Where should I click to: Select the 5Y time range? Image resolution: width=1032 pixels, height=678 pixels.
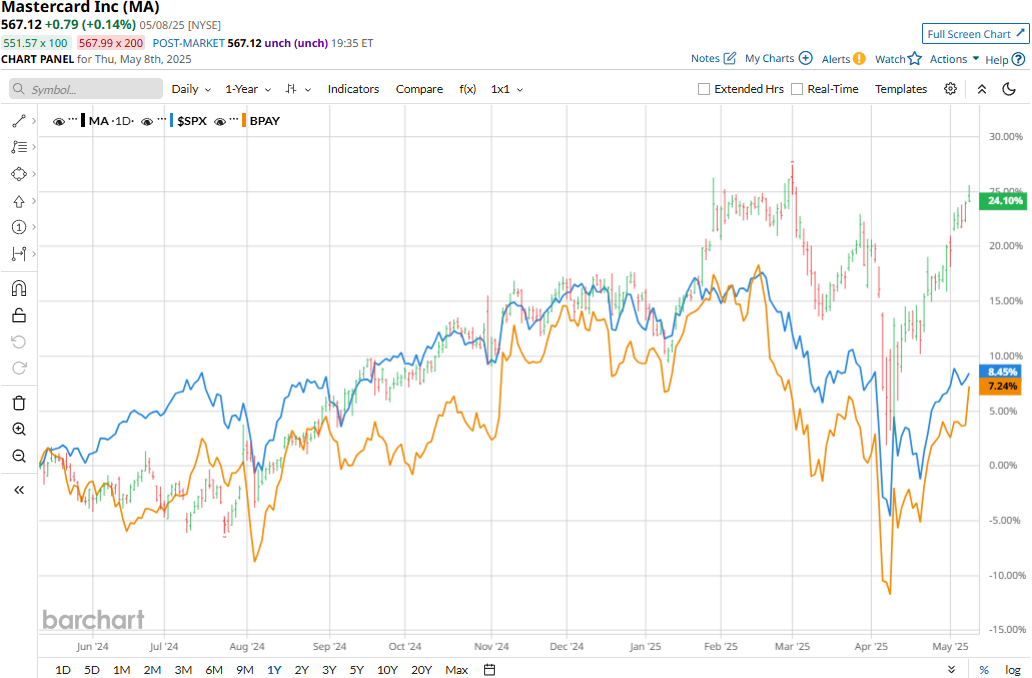(357, 669)
